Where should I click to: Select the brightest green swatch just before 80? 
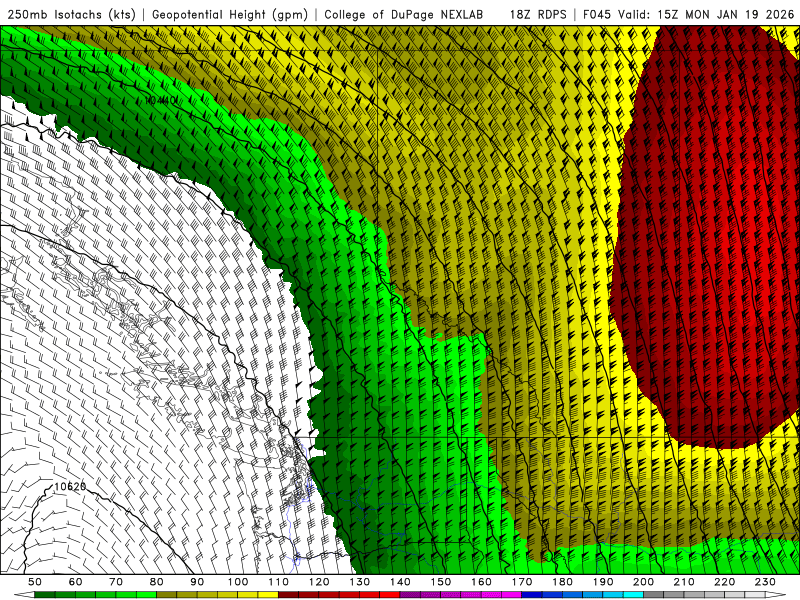coord(146,595)
